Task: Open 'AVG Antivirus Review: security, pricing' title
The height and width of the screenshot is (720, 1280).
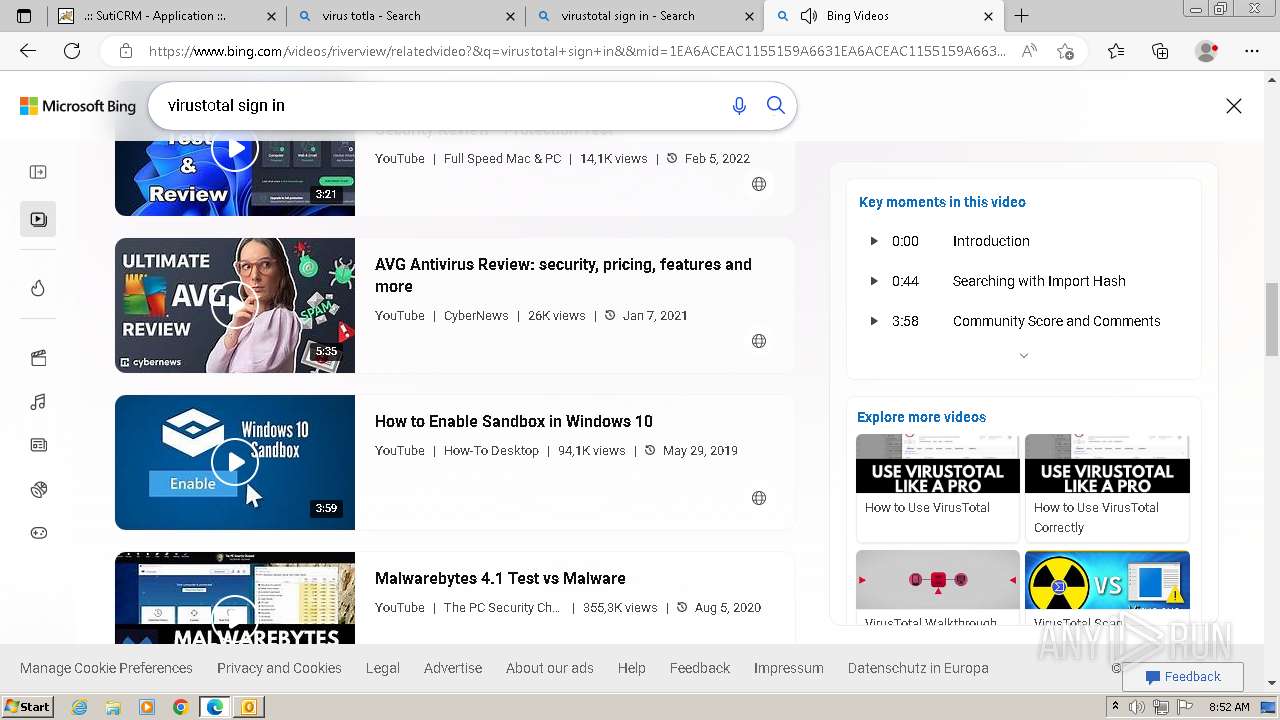Action: click(563, 275)
